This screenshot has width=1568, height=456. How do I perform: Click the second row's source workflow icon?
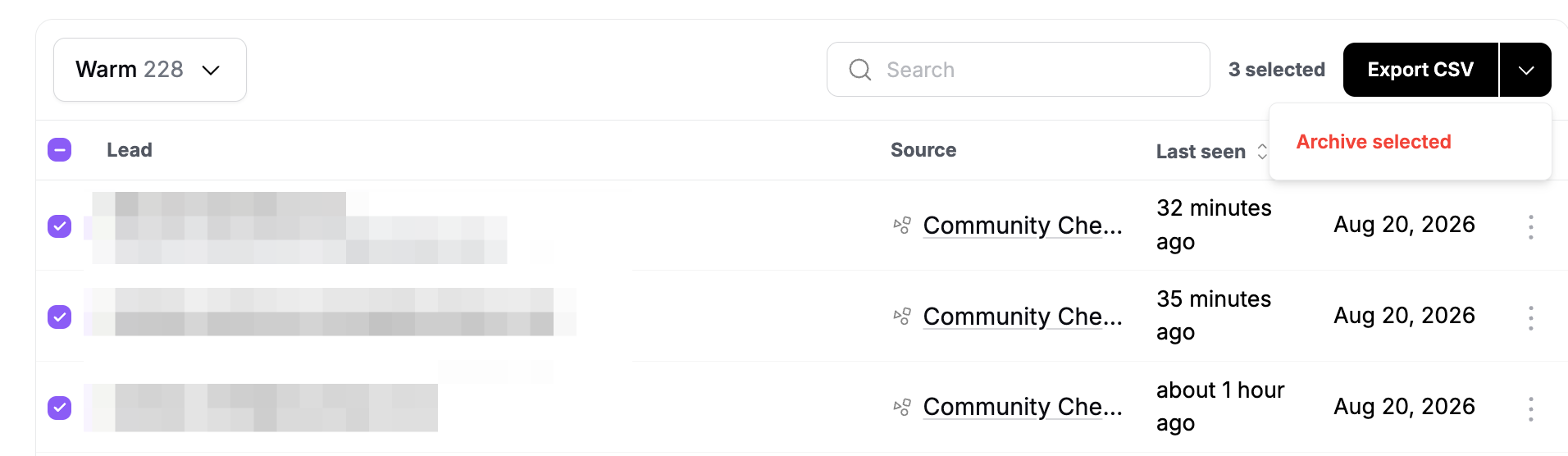click(902, 317)
